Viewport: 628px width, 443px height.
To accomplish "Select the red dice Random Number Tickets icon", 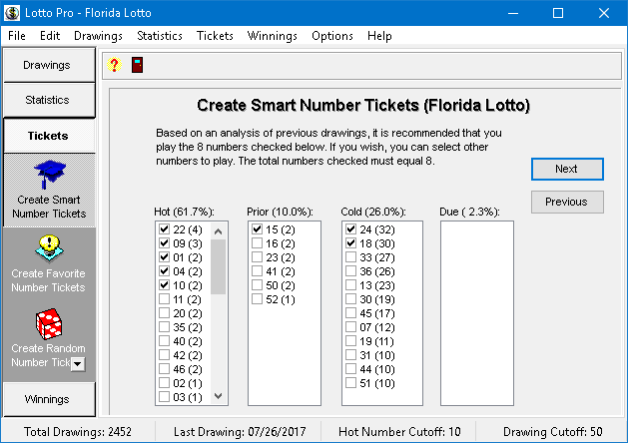I will coord(49,323).
